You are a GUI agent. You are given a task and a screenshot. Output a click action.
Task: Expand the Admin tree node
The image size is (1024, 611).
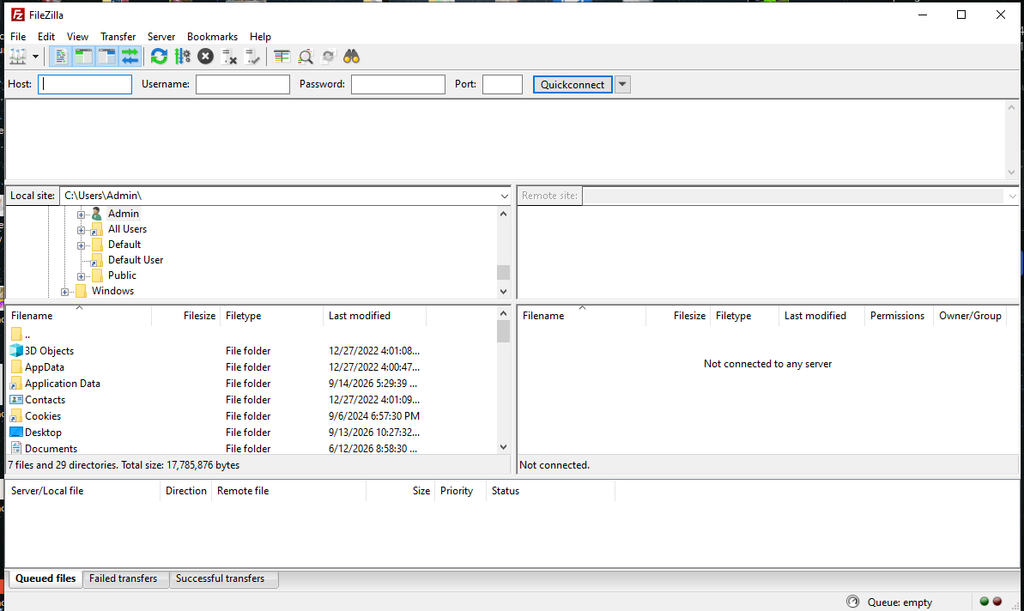[x=81, y=214]
